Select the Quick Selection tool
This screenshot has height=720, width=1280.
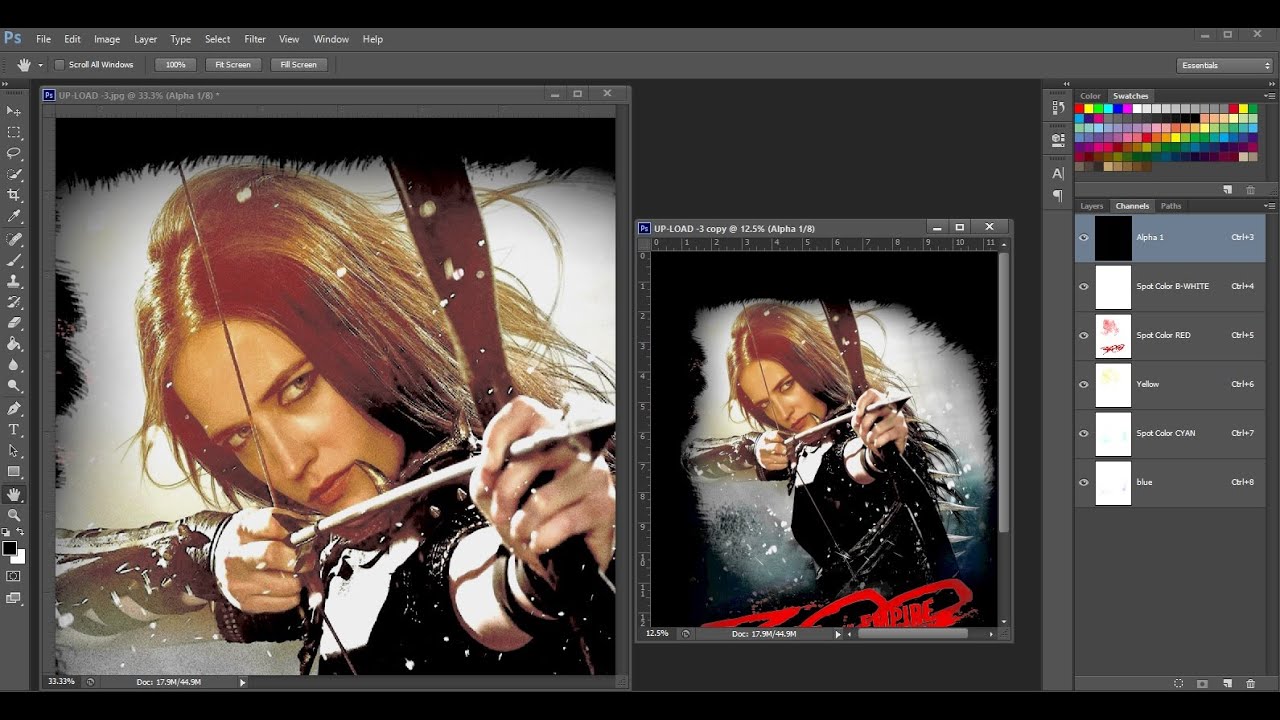pos(14,174)
